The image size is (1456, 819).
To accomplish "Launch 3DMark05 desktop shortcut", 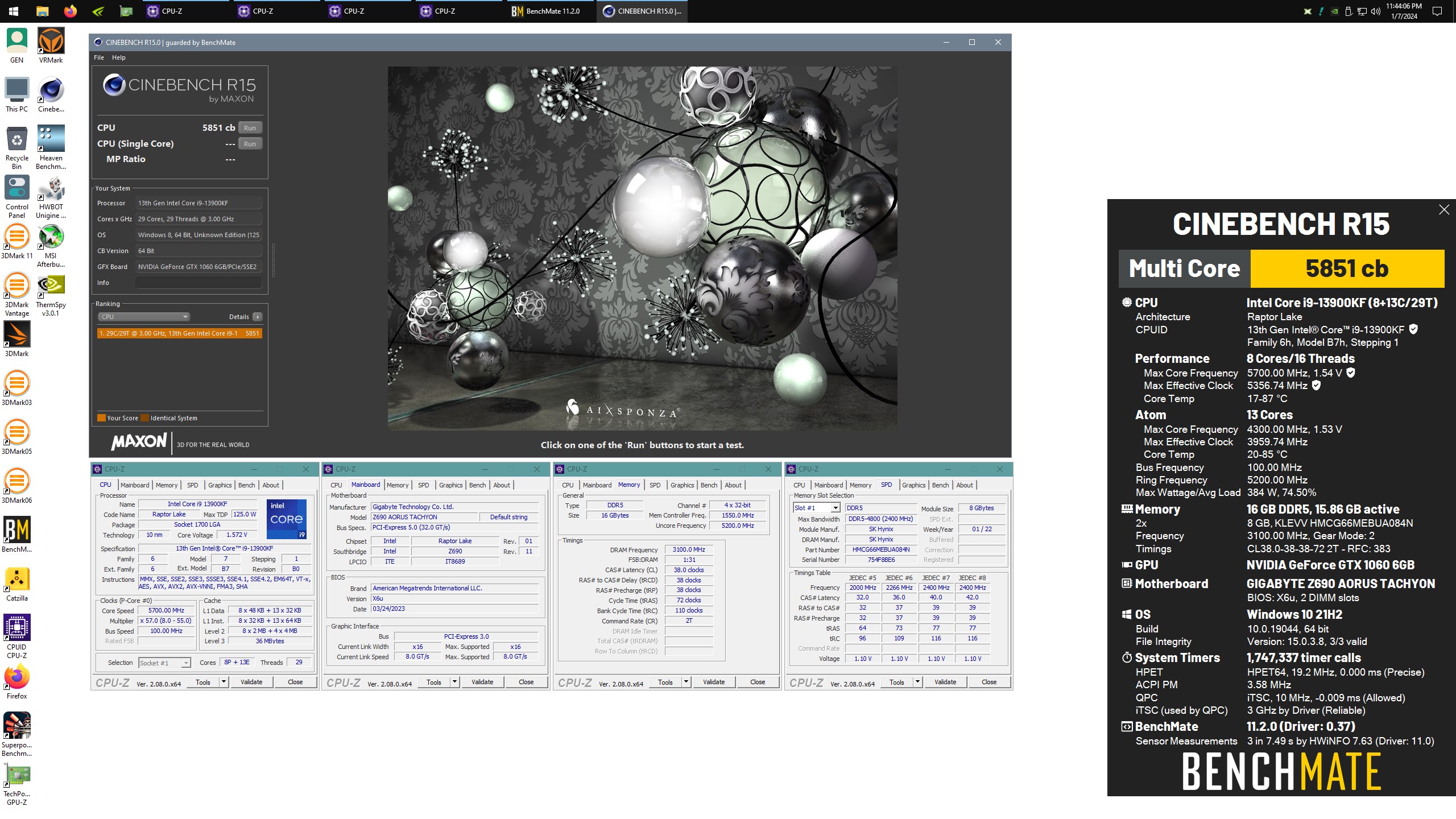I will (16, 437).
